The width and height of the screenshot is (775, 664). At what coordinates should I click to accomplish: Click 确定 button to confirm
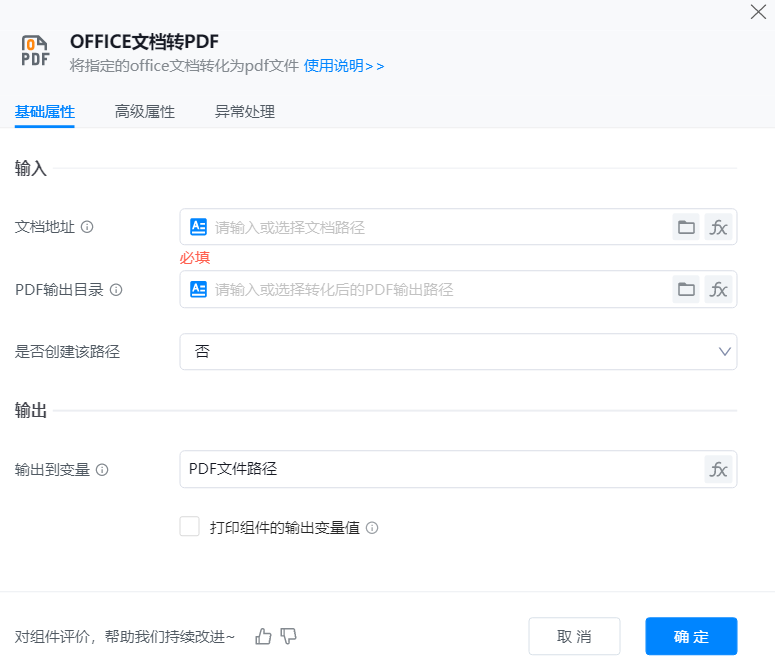691,637
